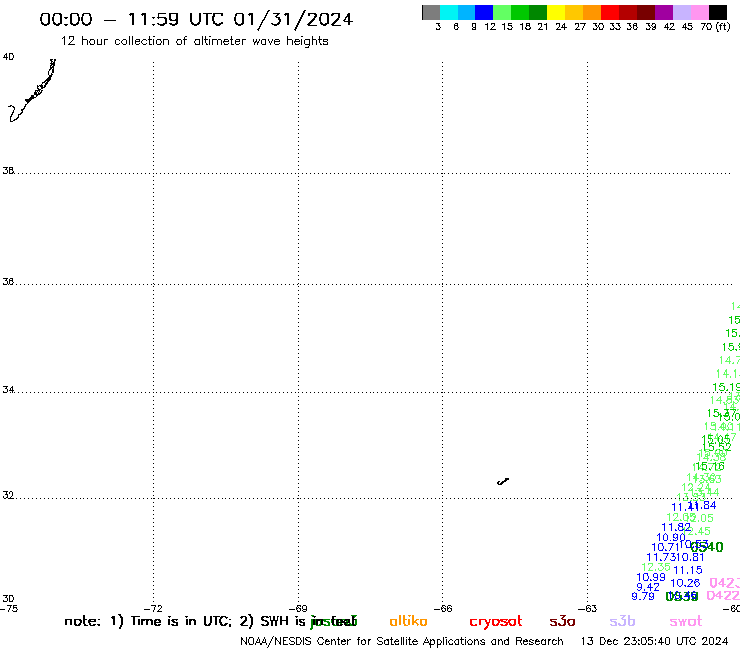
Task: Click the wave height value '10.26'
Action: click(685, 583)
